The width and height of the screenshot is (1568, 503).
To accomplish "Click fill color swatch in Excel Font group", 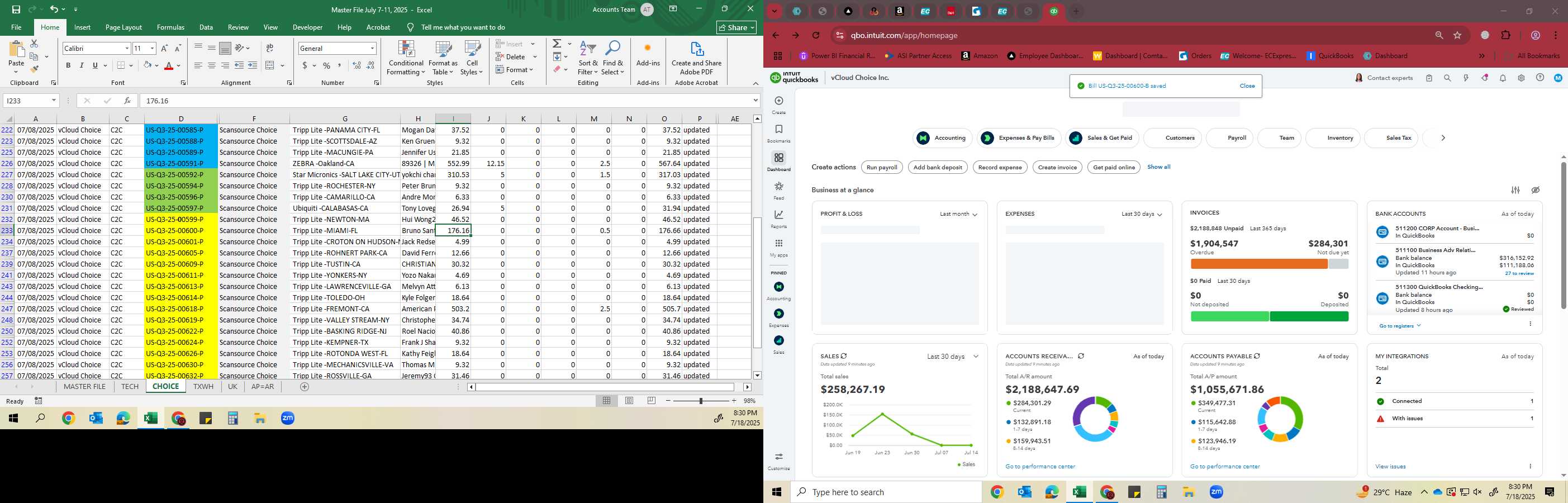I will [x=147, y=65].
